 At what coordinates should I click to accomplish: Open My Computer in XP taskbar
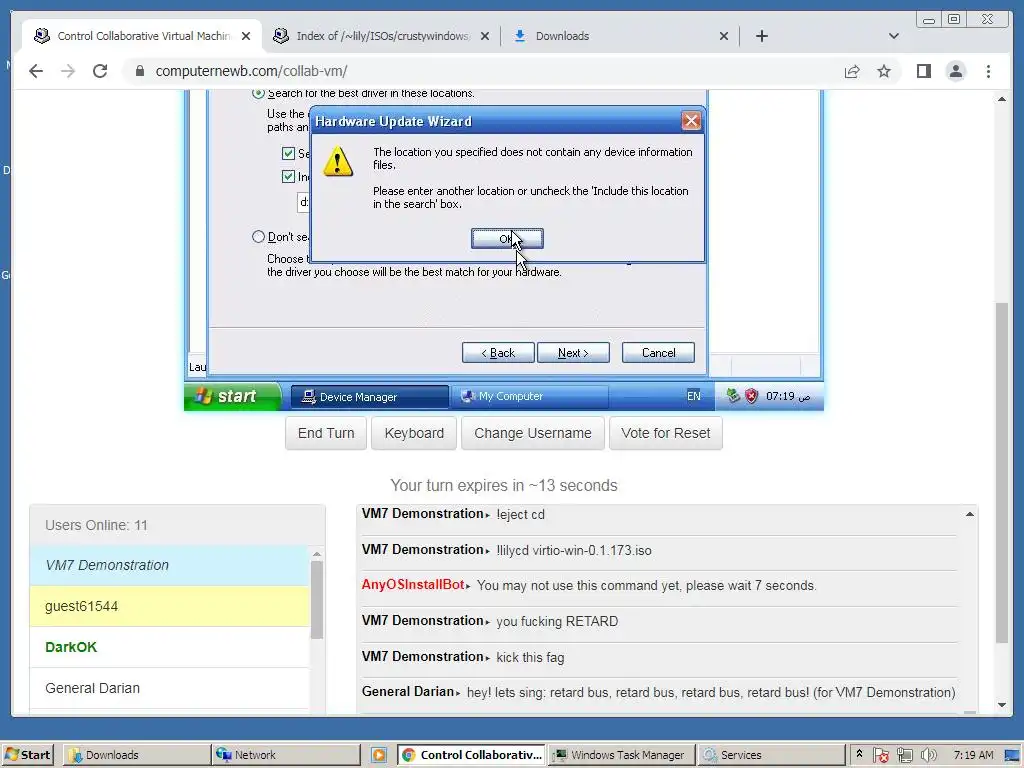coord(530,396)
